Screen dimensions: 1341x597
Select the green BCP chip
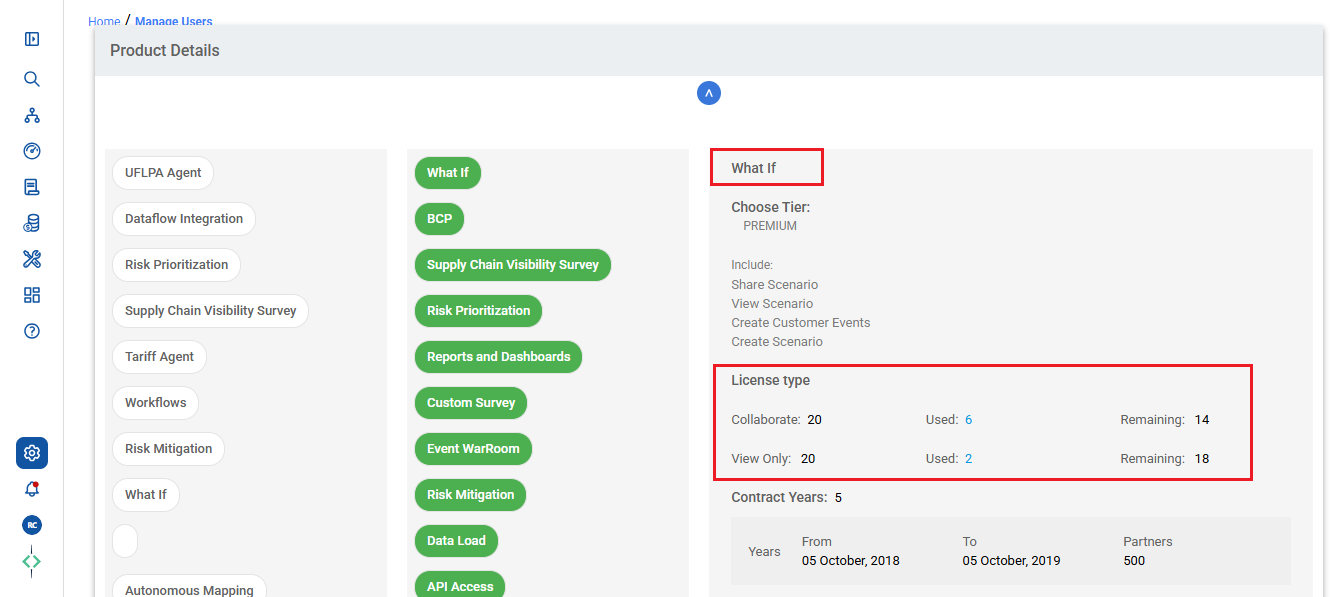(440, 219)
